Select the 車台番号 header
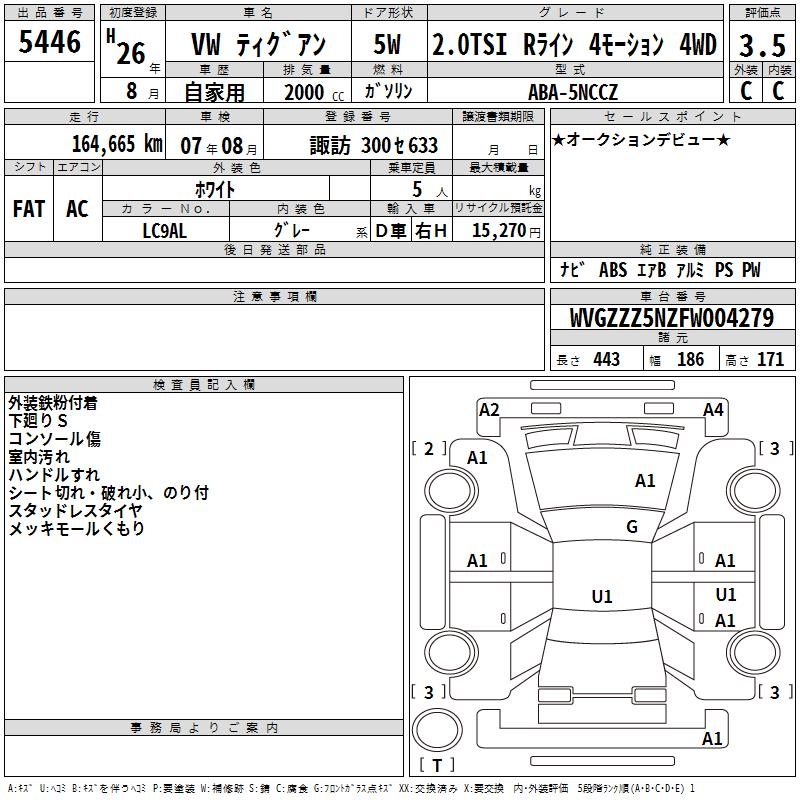 672,296
